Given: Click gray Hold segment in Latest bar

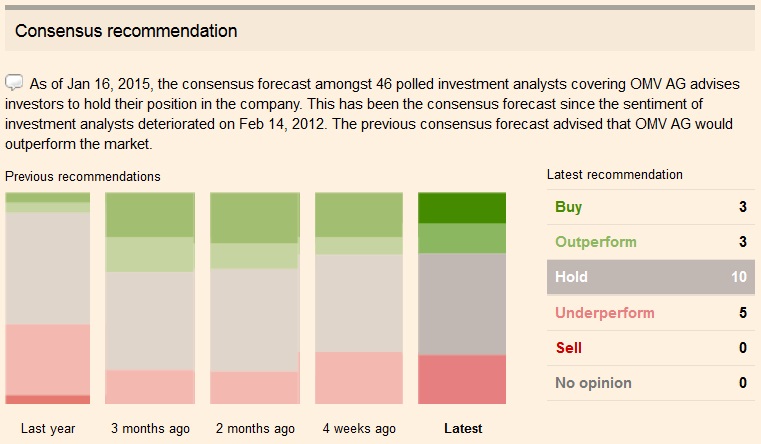Looking at the screenshot, I should point(462,303).
